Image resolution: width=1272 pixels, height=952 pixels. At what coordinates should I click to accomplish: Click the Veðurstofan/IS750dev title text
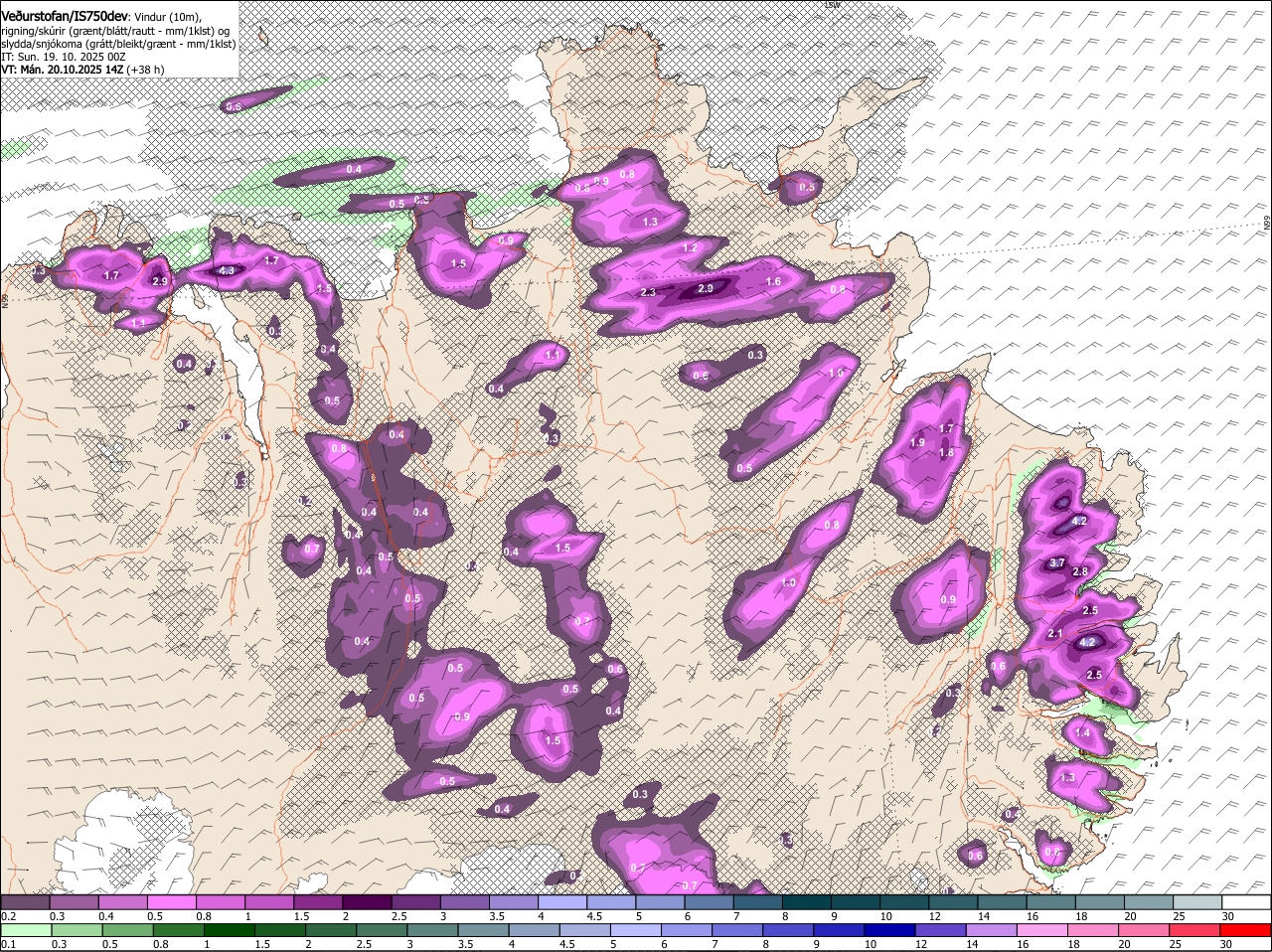pyautogui.click(x=65, y=17)
